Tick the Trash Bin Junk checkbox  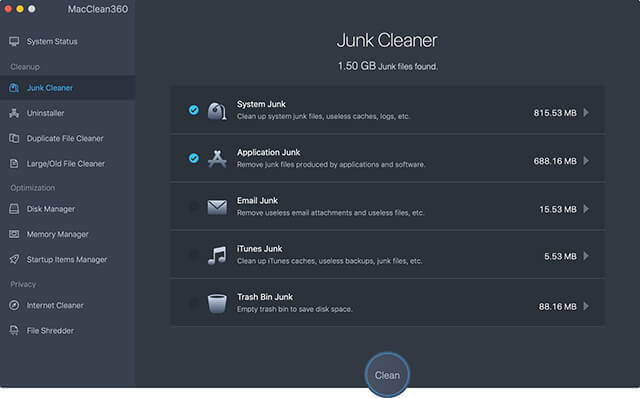pos(193,302)
